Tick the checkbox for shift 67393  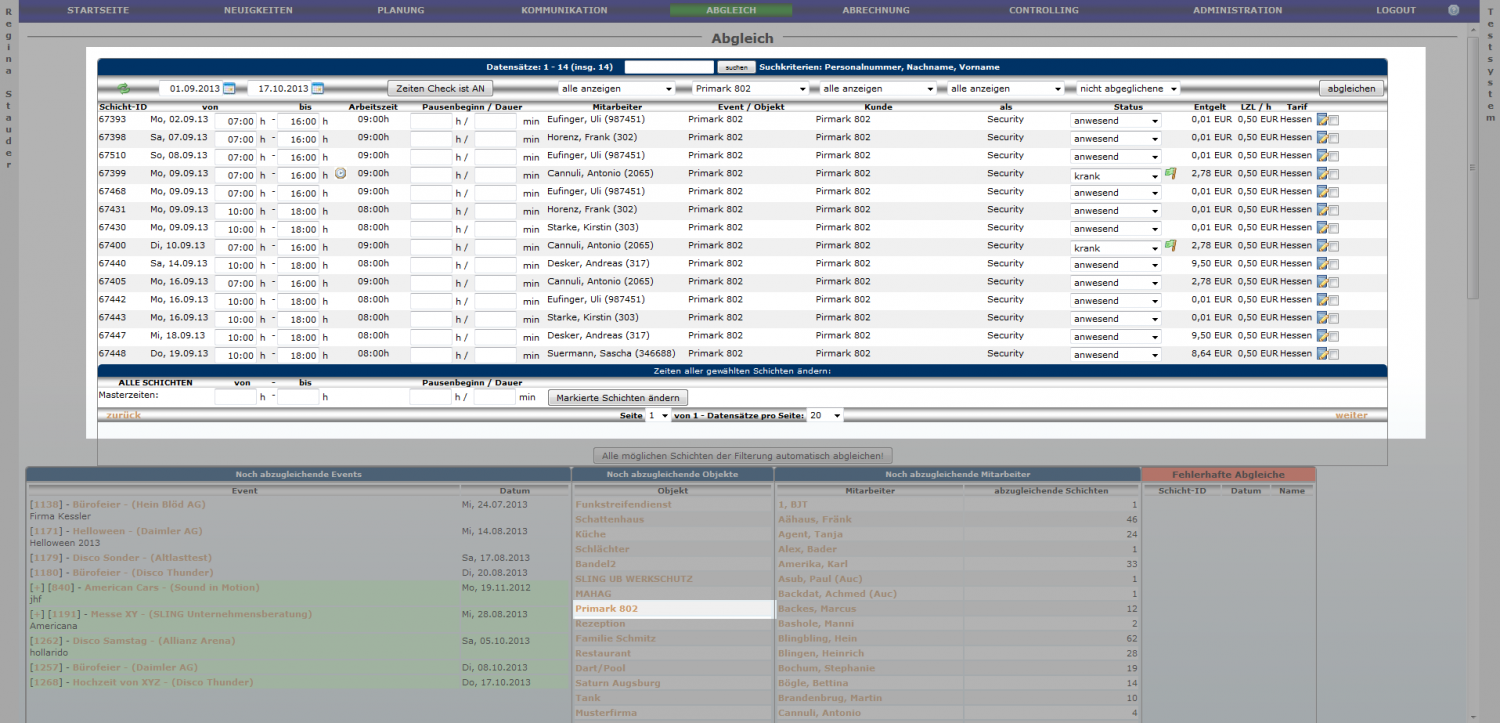[x=1334, y=121]
